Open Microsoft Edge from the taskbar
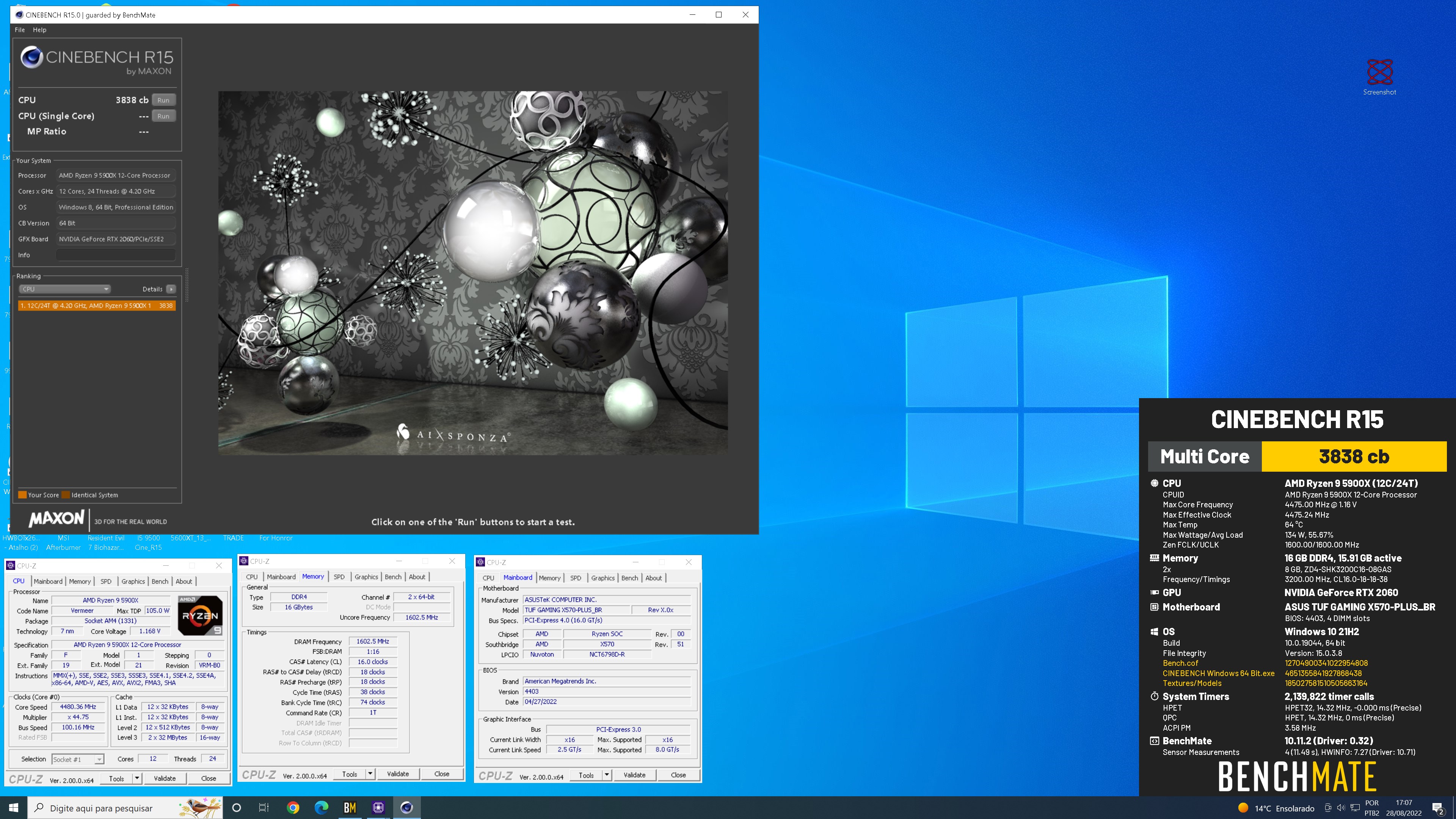Image resolution: width=1456 pixels, height=819 pixels. 321,808
